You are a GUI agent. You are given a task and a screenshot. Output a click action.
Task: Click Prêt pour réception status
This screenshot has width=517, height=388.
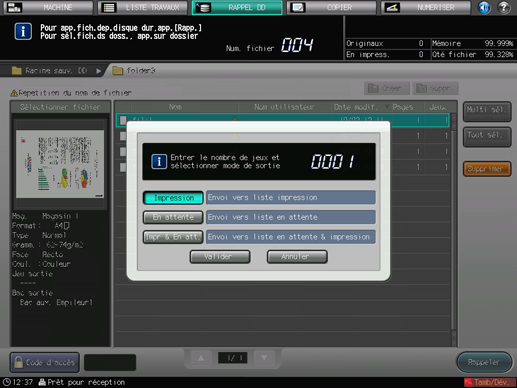point(86,382)
